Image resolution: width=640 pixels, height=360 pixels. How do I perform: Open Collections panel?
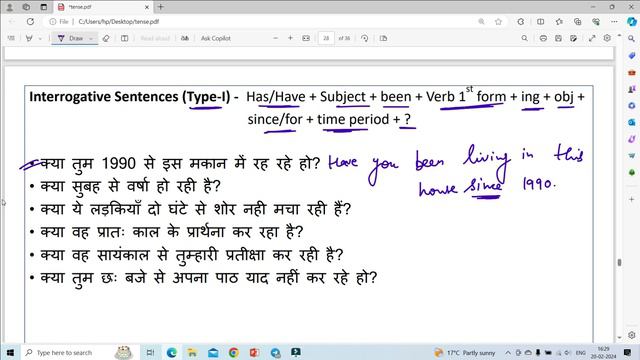tap(577, 22)
